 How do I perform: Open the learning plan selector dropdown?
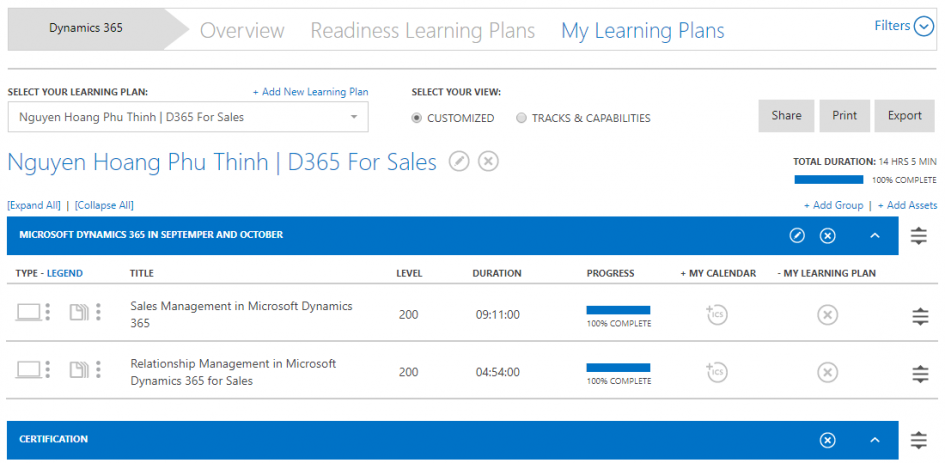point(188,117)
